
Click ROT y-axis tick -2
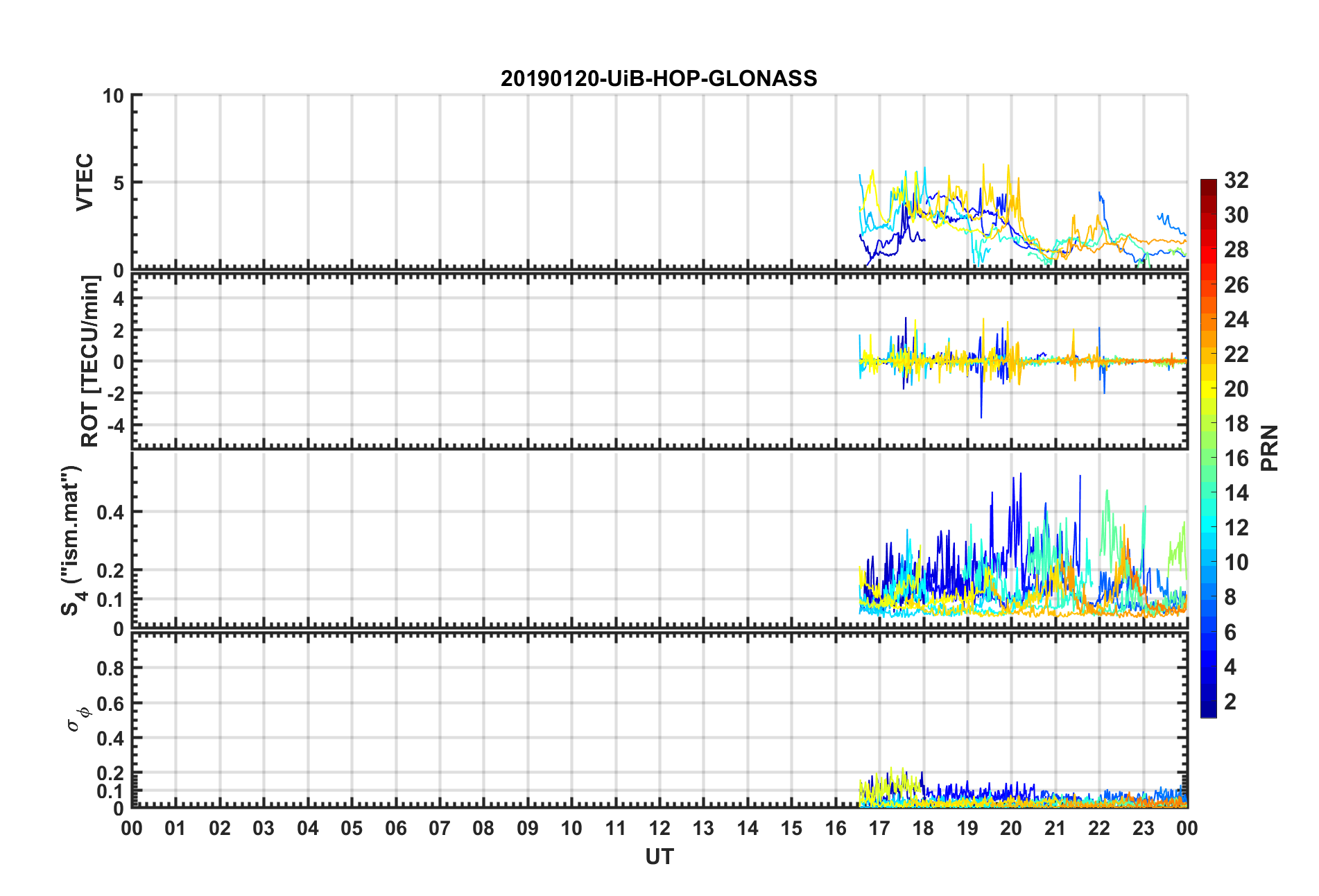[x=114, y=393]
